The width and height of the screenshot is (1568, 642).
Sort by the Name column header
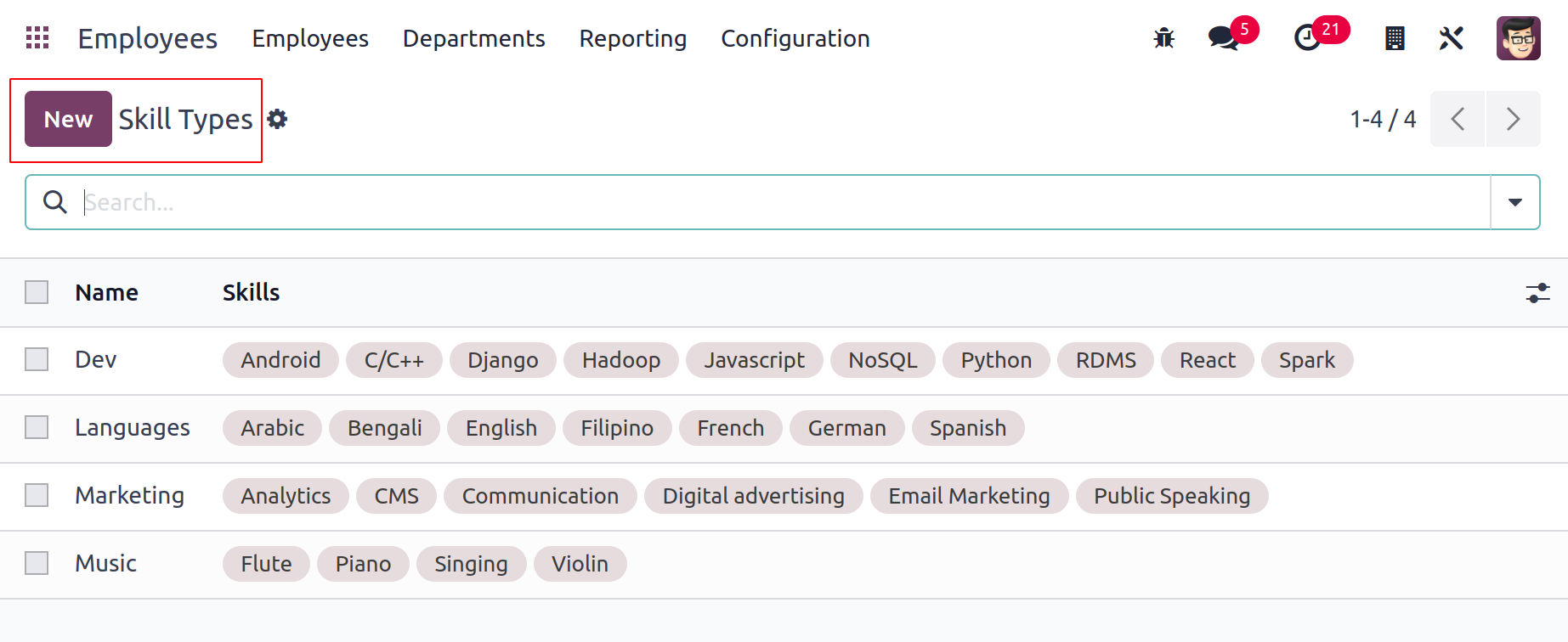106,292
